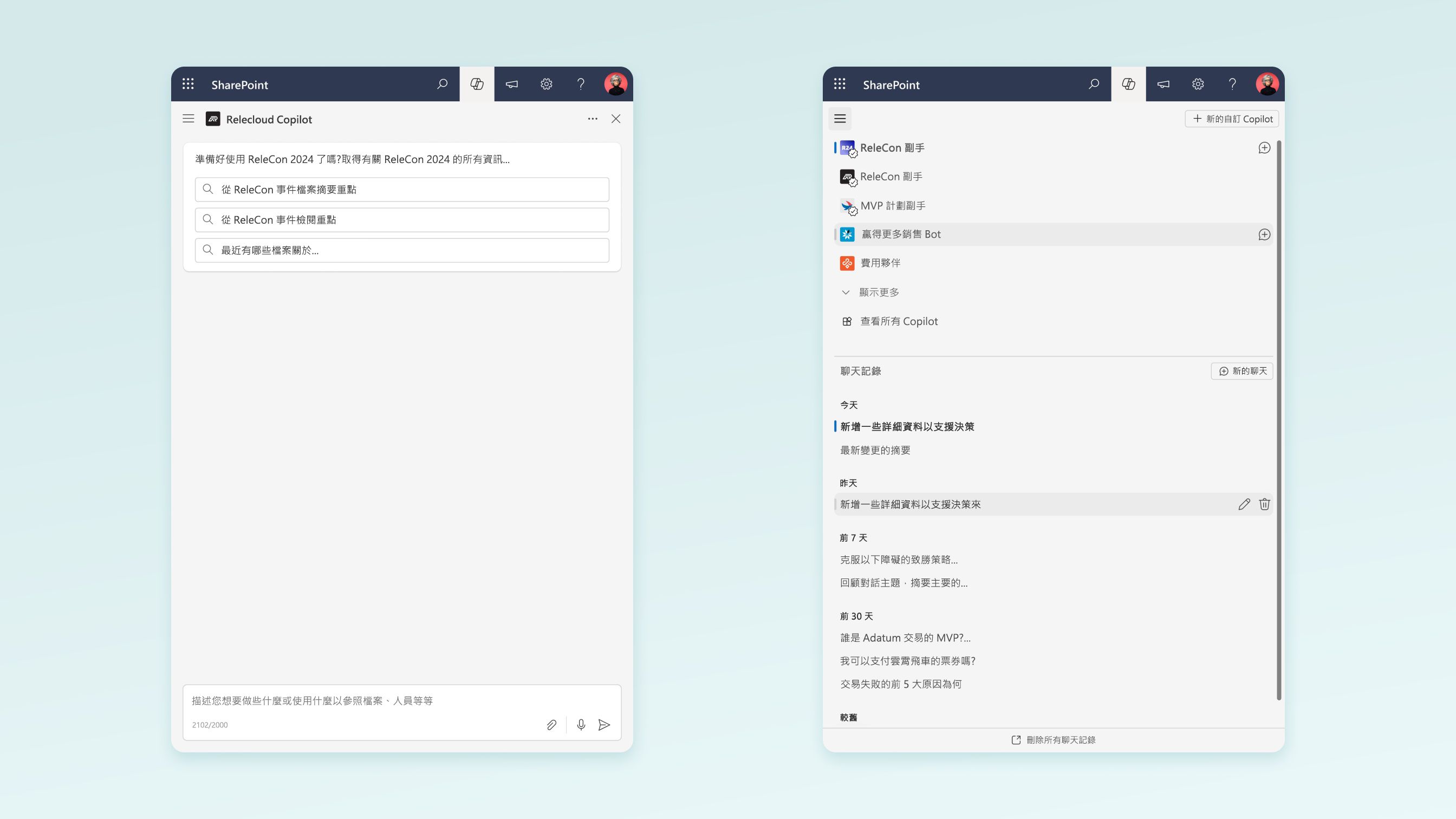The image size is (1456, 819).
Task: Start new chat with 贏得更多銷售 Bot
Action: pyautogui.click(x=1264, y=235)
